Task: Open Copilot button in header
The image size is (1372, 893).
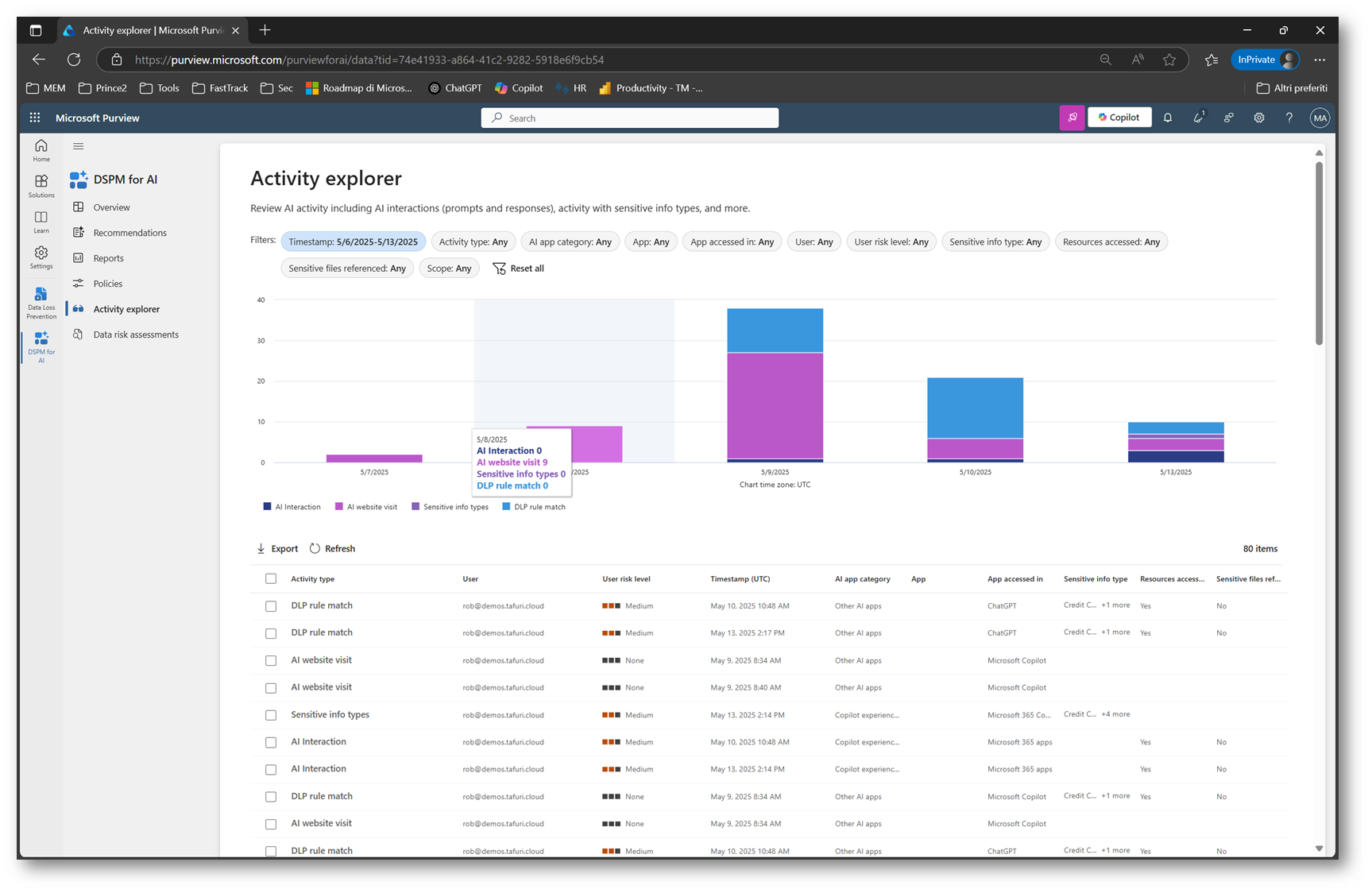Action: click(1119, 118)
